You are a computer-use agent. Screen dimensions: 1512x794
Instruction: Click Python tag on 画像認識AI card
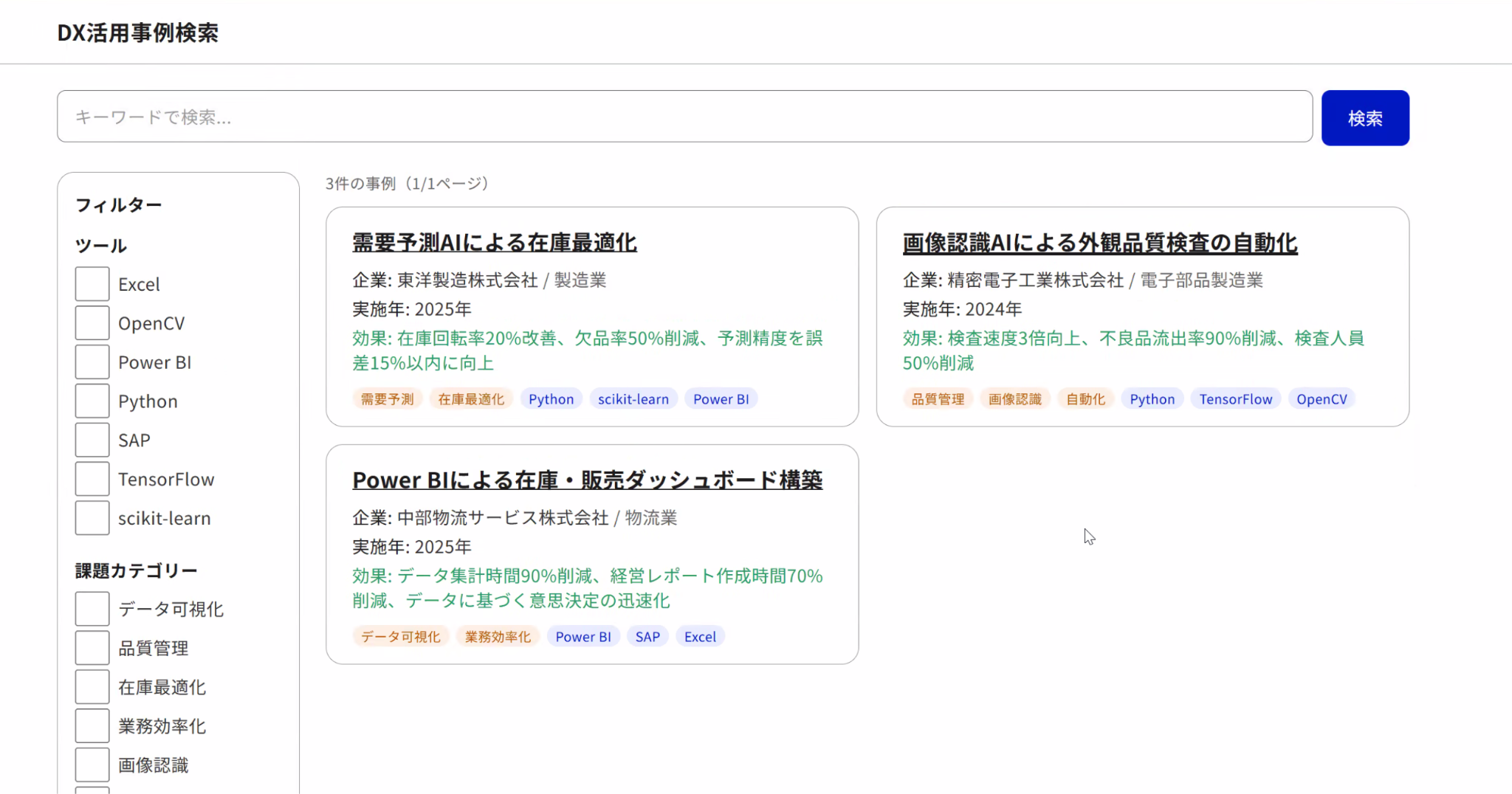[x=1152, y=399]
